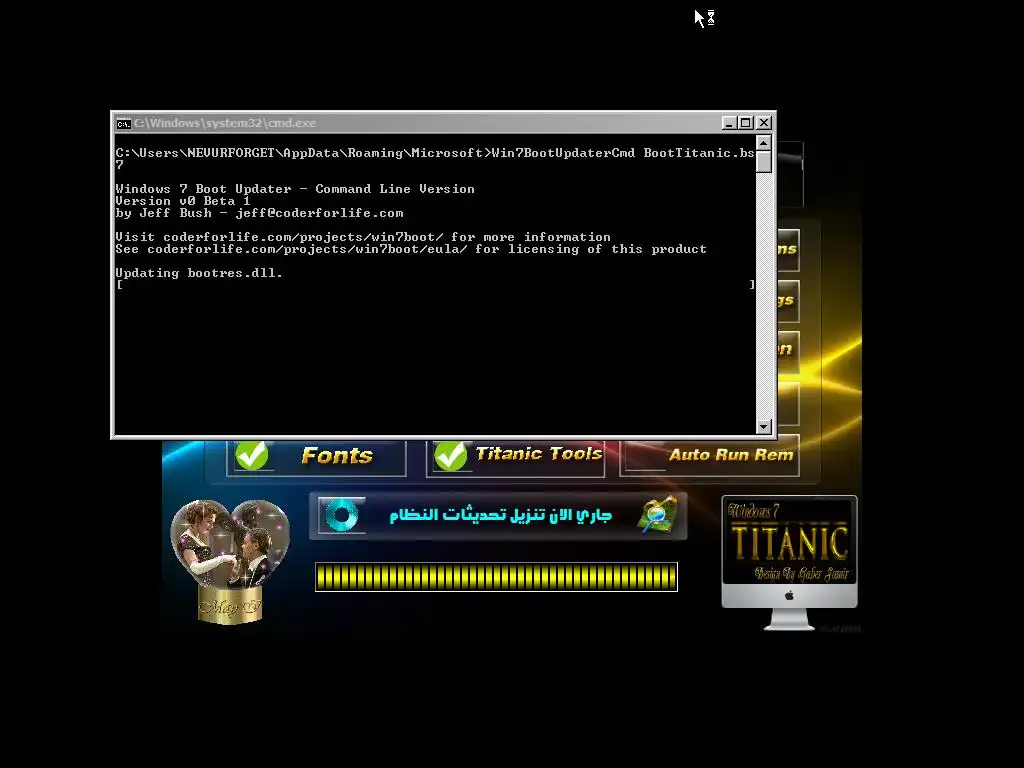Select the Fonts option label

pyautogui.click(x=337, y=455)
